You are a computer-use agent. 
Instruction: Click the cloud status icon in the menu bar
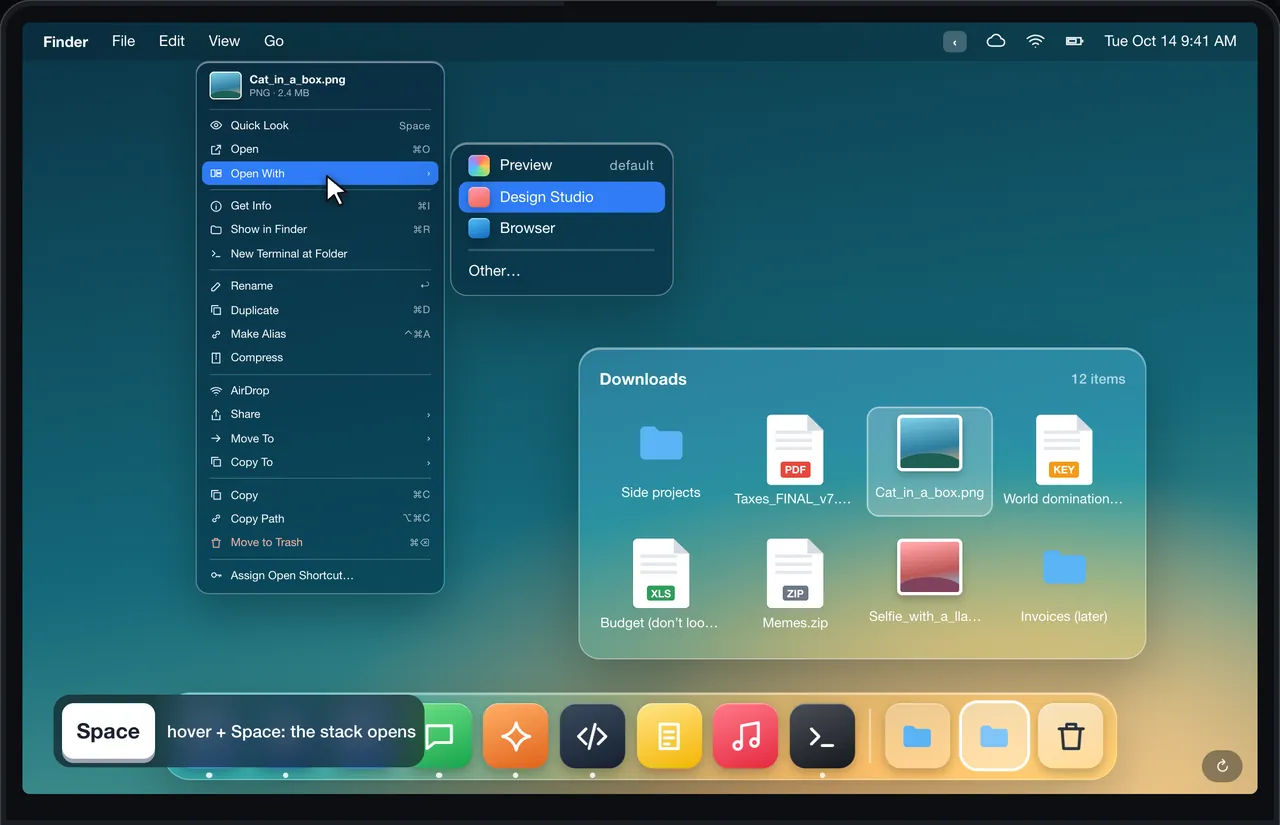[996, 41]
